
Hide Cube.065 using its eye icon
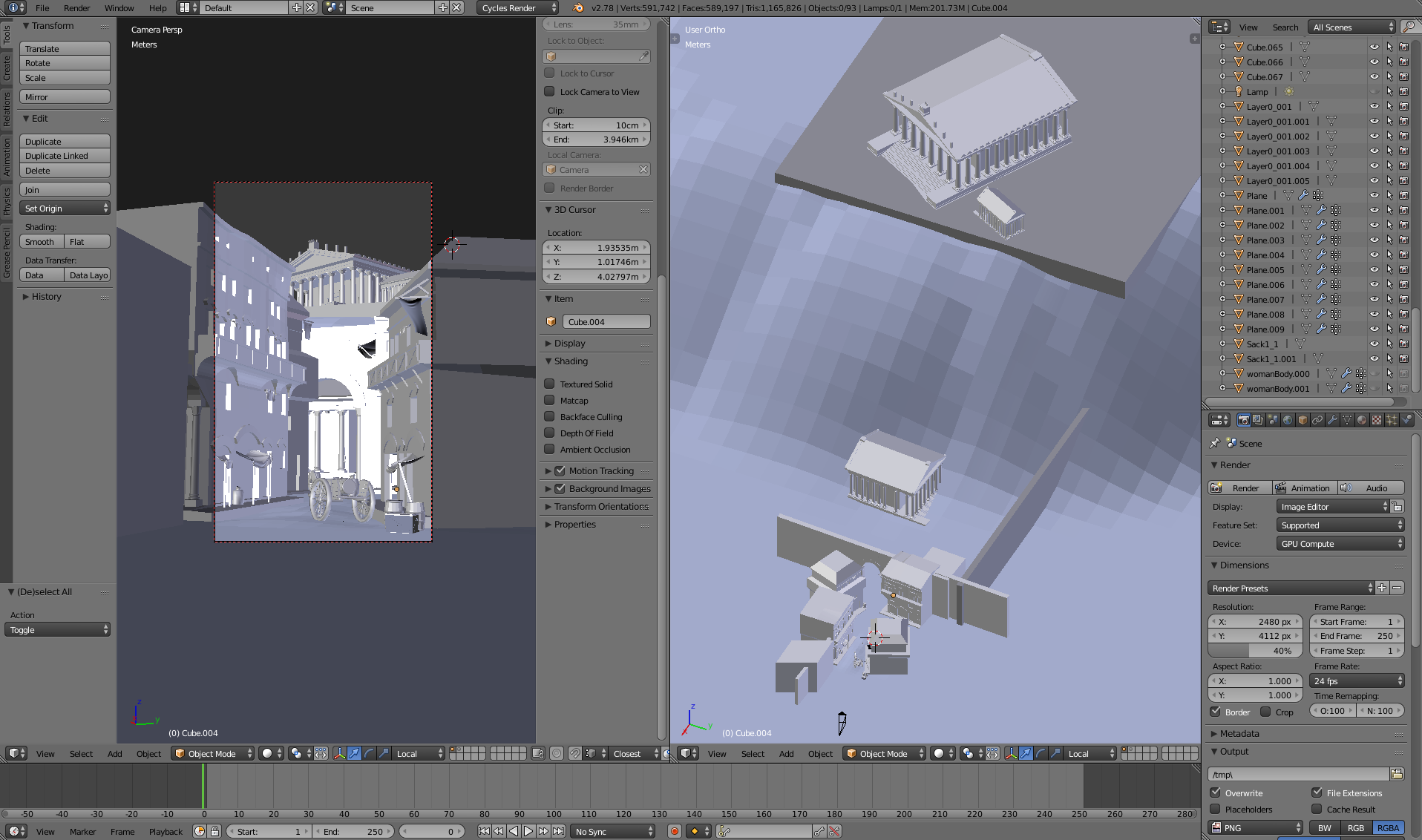(x=1374, y=47)
